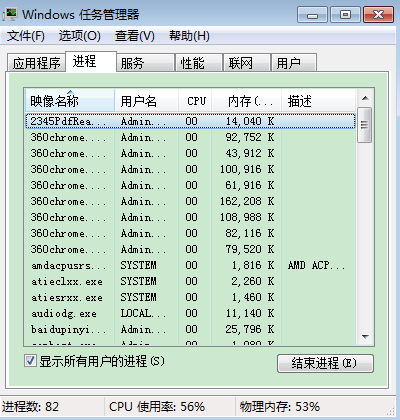The image size is (400, 420).
Task: Click the 结束进程(E) button
Action: click(x=325, y=363)
